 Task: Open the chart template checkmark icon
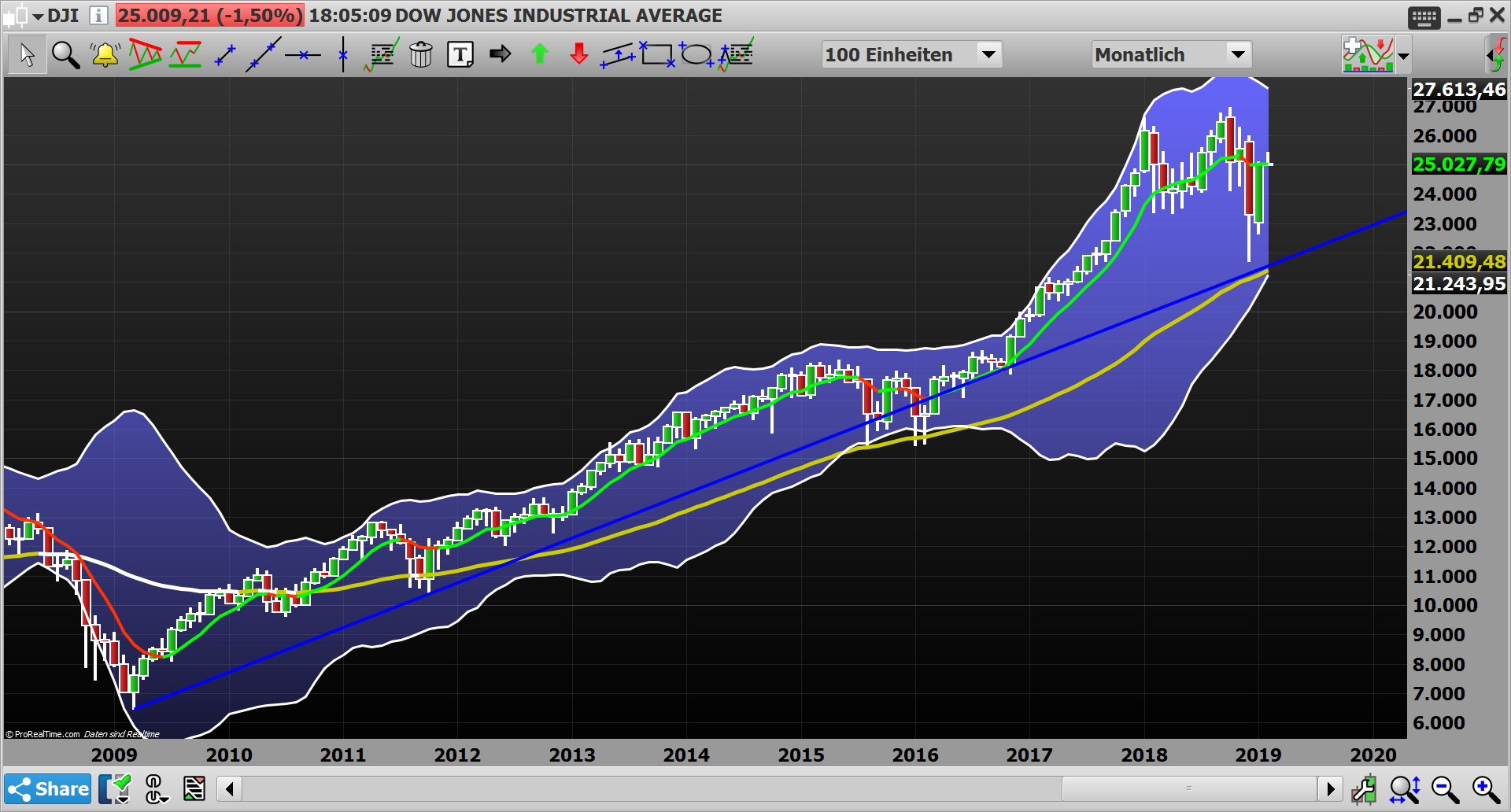115,789
